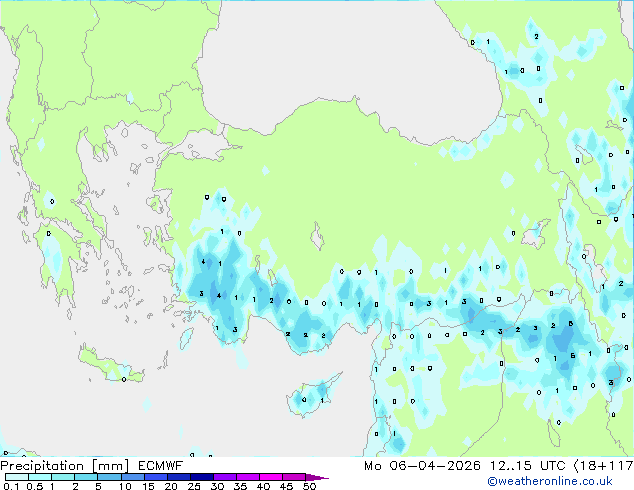The height and width of the screenshot is (490, 634).
Task: Click the '0.1' legend value label
Action: click(x=11, y=486)
